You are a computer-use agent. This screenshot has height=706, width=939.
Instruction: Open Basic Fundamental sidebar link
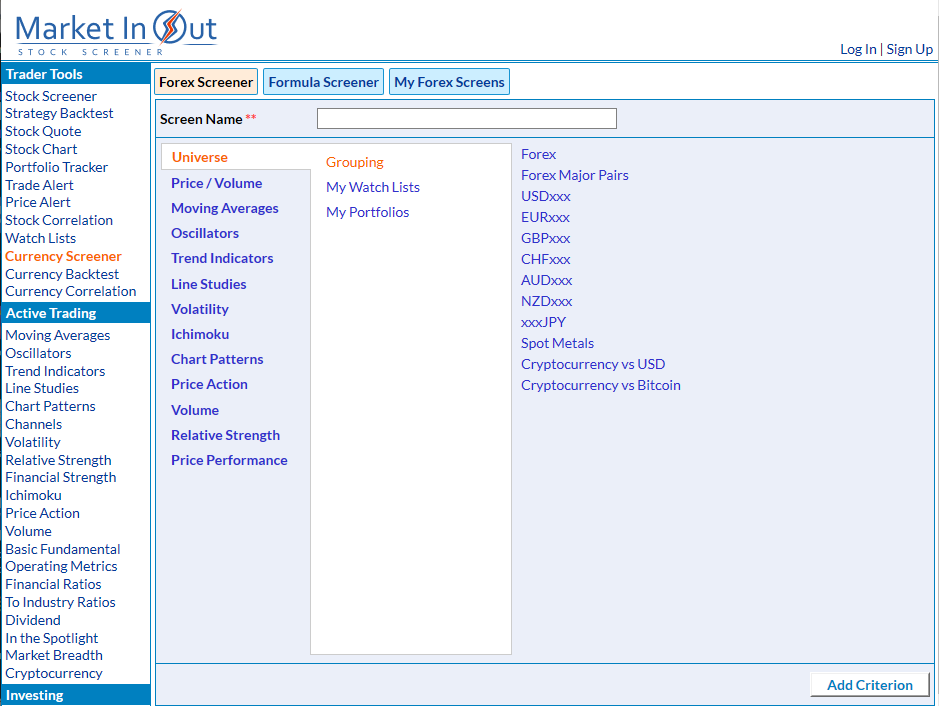[x=63, y=550]
